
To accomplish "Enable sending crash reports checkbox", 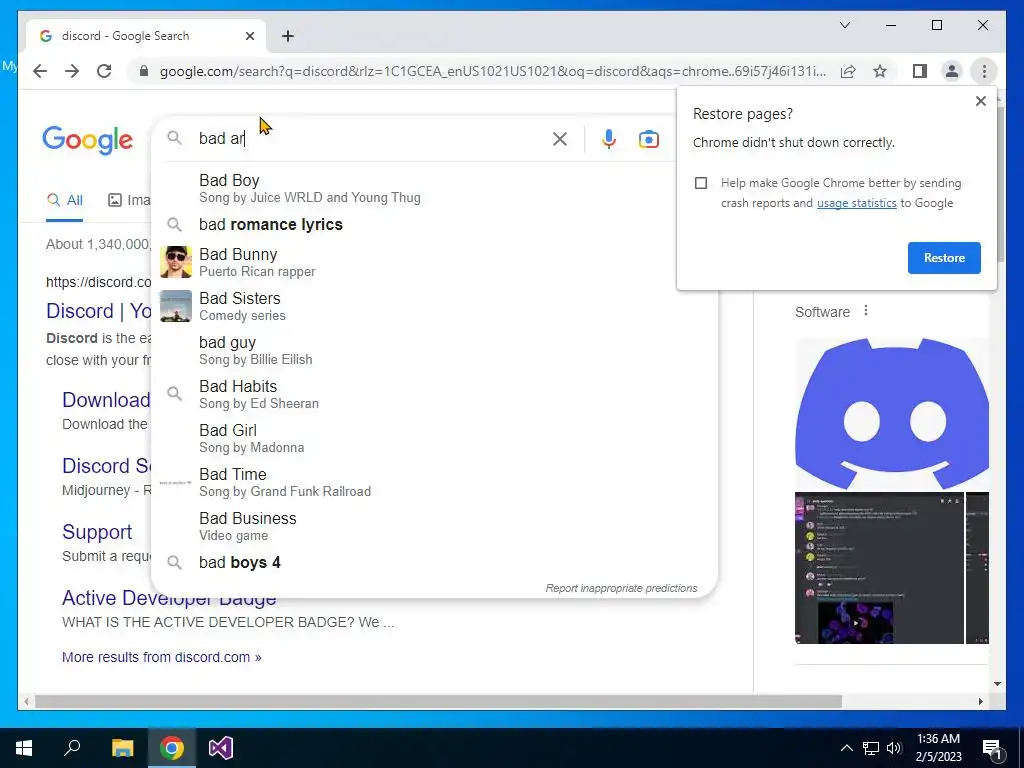I will [x=701, y=183].
